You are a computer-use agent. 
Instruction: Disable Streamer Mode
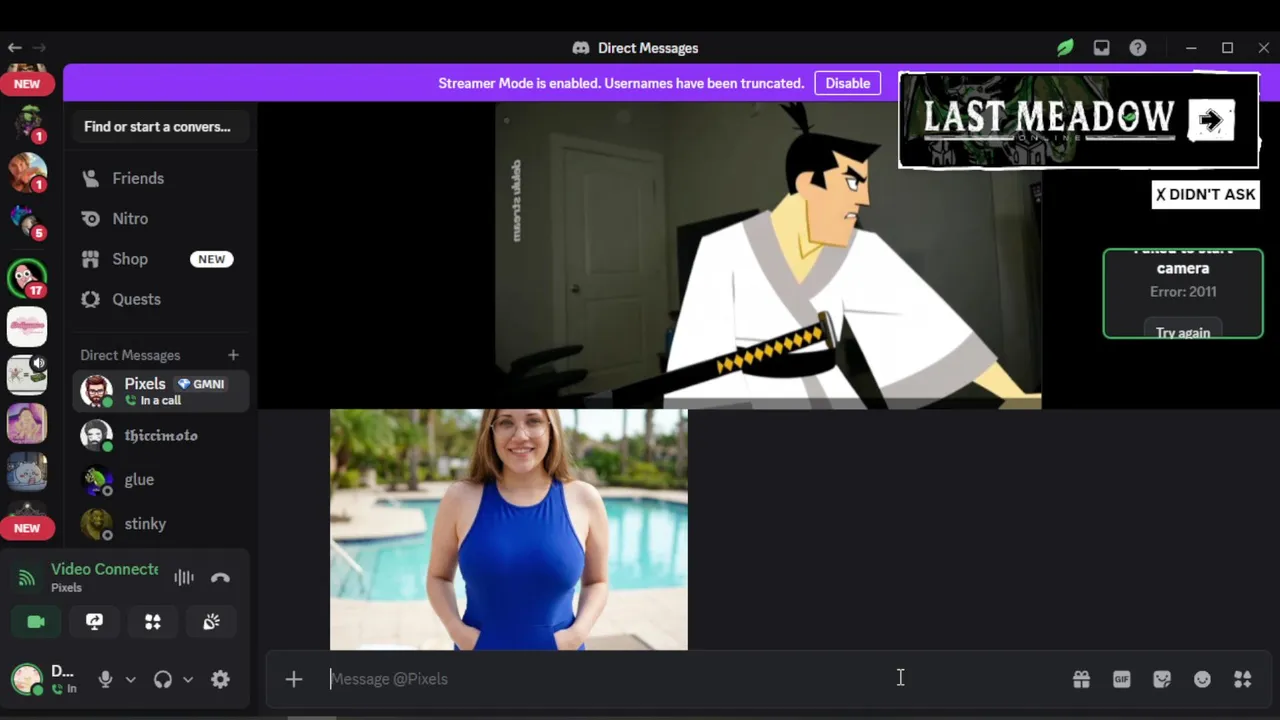(848, 83)
